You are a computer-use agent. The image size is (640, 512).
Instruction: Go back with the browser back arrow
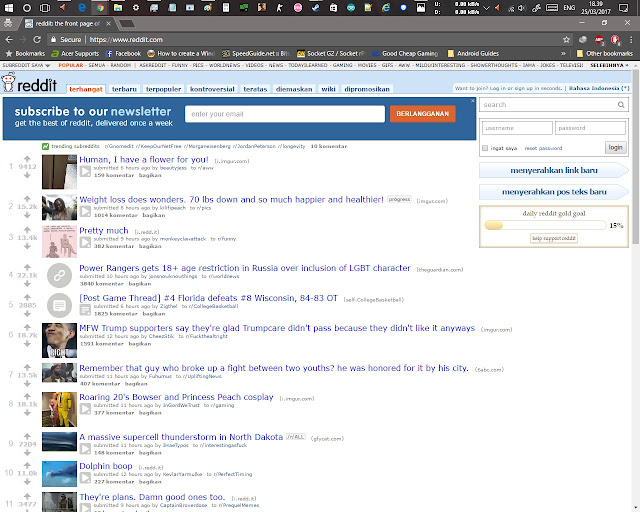click(9, 40)
